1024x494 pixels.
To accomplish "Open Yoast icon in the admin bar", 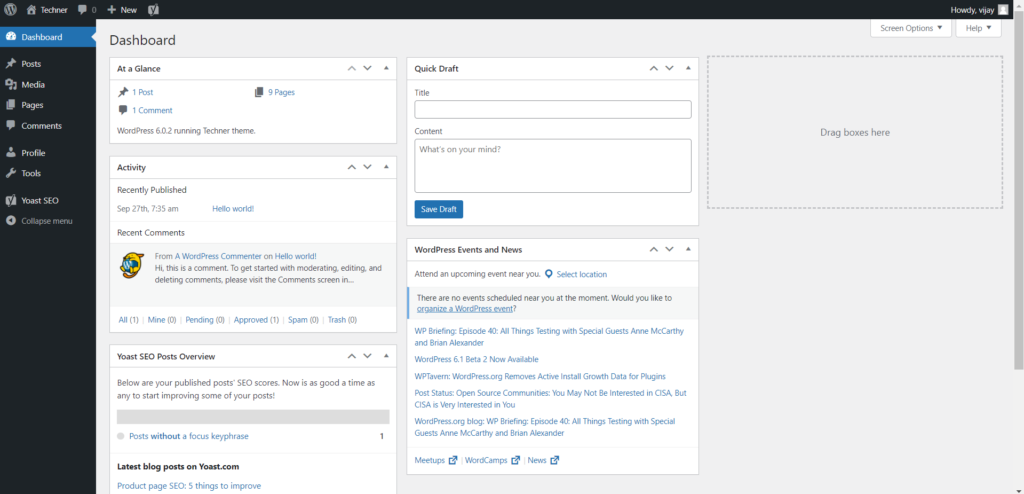I will click(x=153, y=10).
